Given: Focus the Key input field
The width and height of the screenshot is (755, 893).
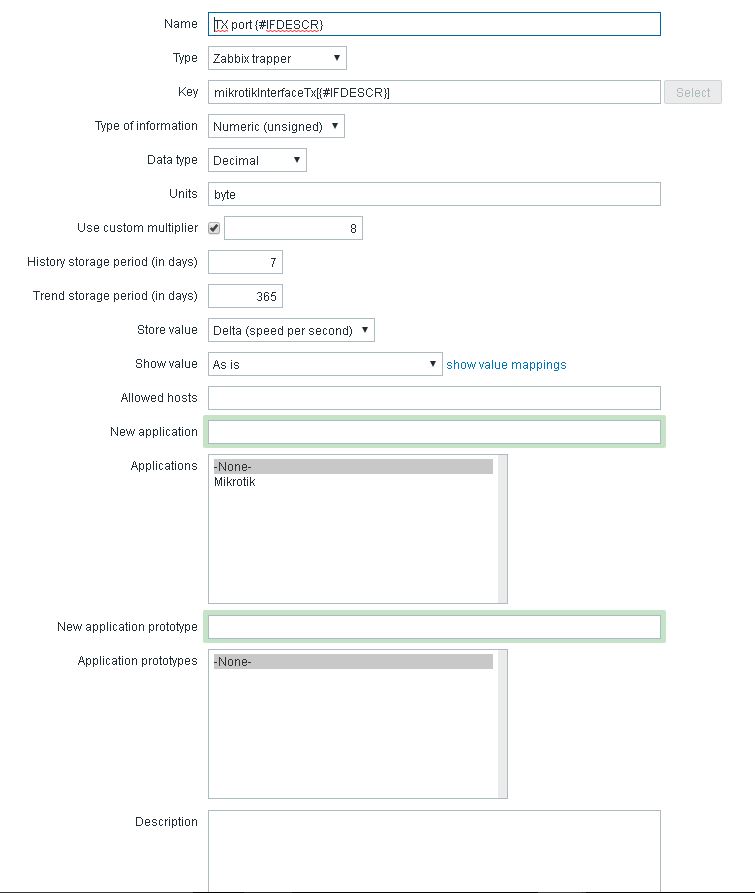Looking at the screenshot, I should 434,93.
